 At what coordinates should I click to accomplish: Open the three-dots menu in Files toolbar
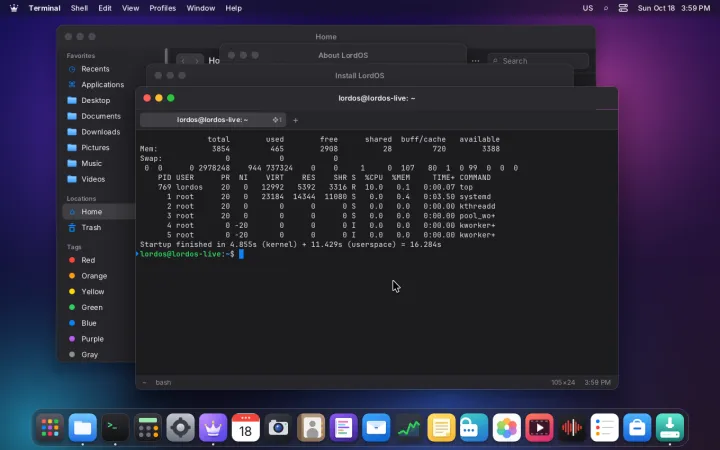pyautogui.click(x=475, y=61)
